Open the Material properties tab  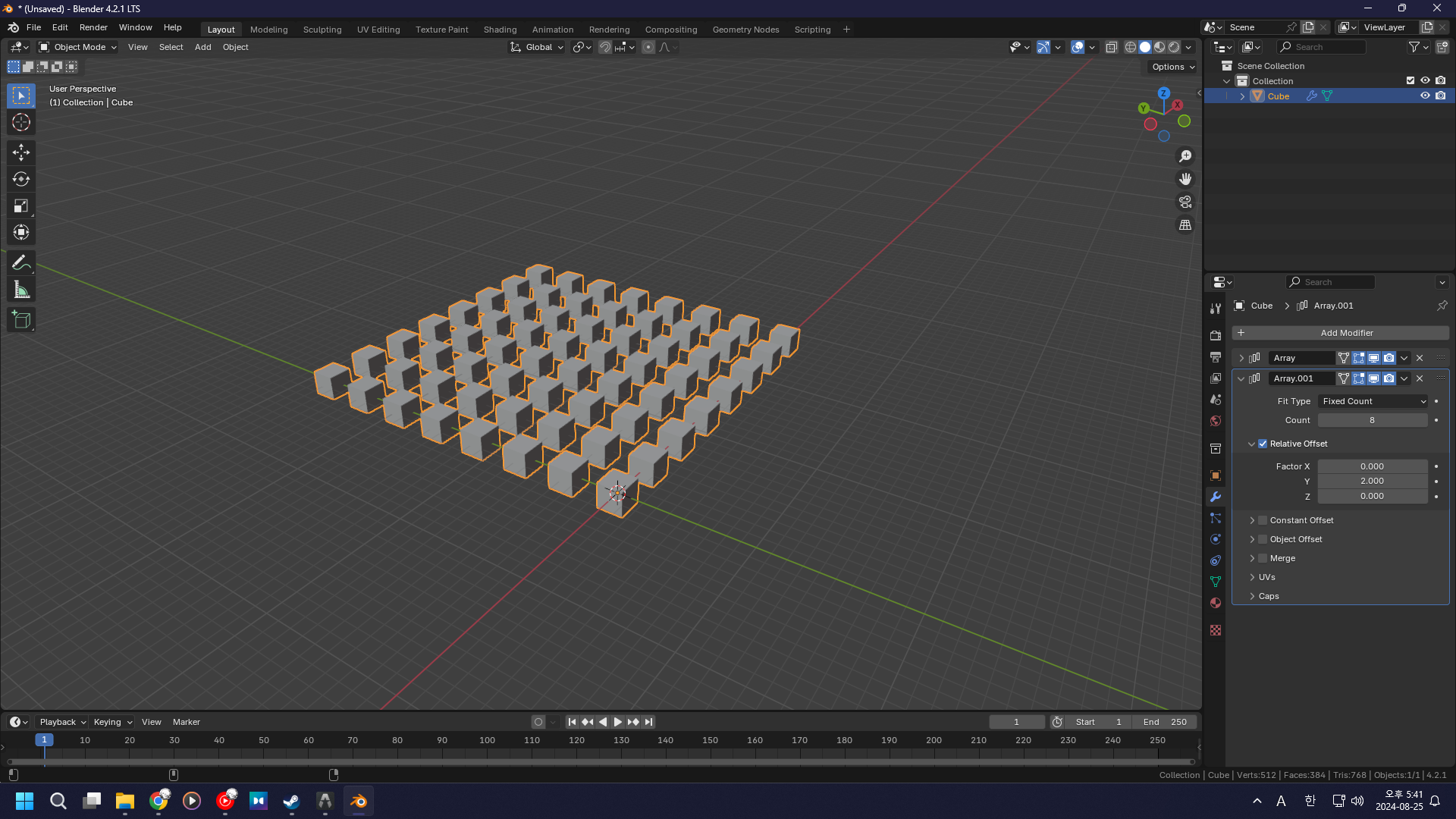point(1216,603)
